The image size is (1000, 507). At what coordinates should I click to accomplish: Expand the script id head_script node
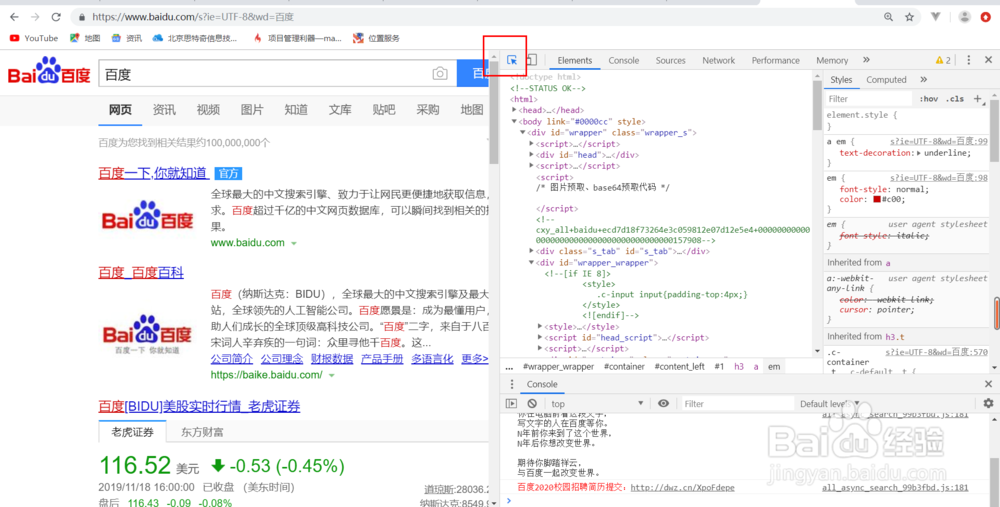[540, 337]
